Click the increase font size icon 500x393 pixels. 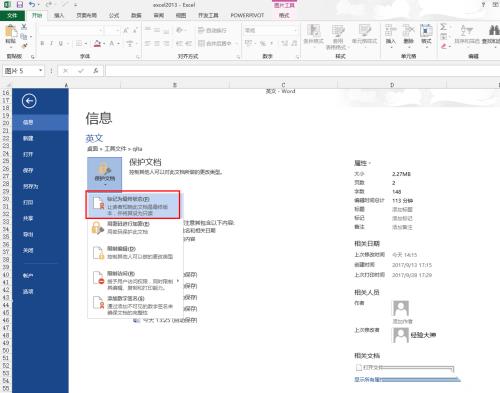[x=126, y=30]
